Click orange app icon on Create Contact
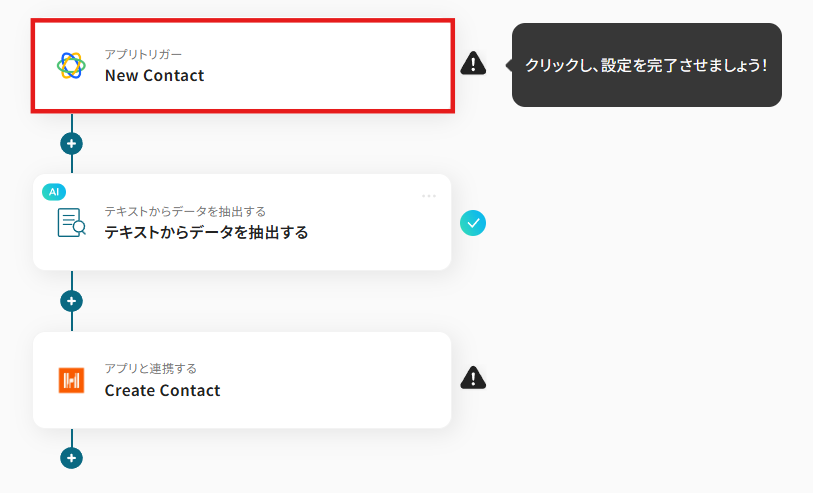This screenshot has width=813, height=493. point(71,380)
